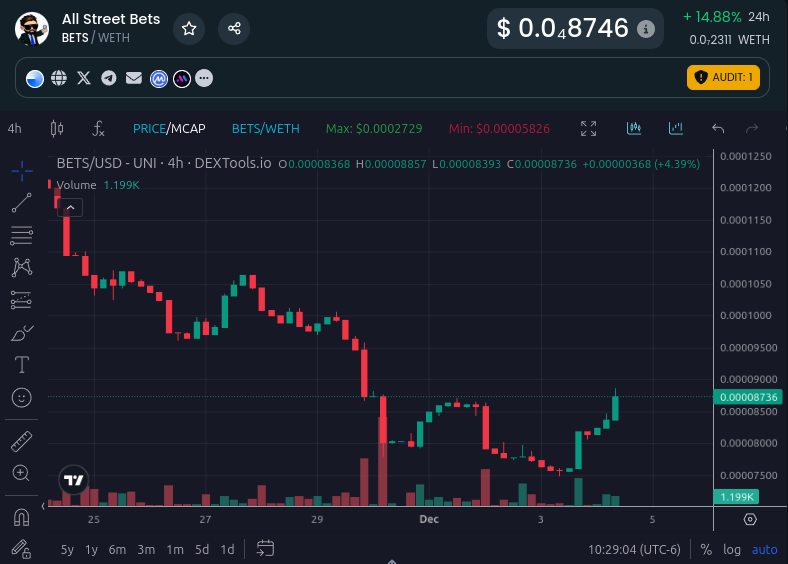This screenshot has height=564, width=788.
Task: Switch chart to PRICE mode
Action: (149, 129)
